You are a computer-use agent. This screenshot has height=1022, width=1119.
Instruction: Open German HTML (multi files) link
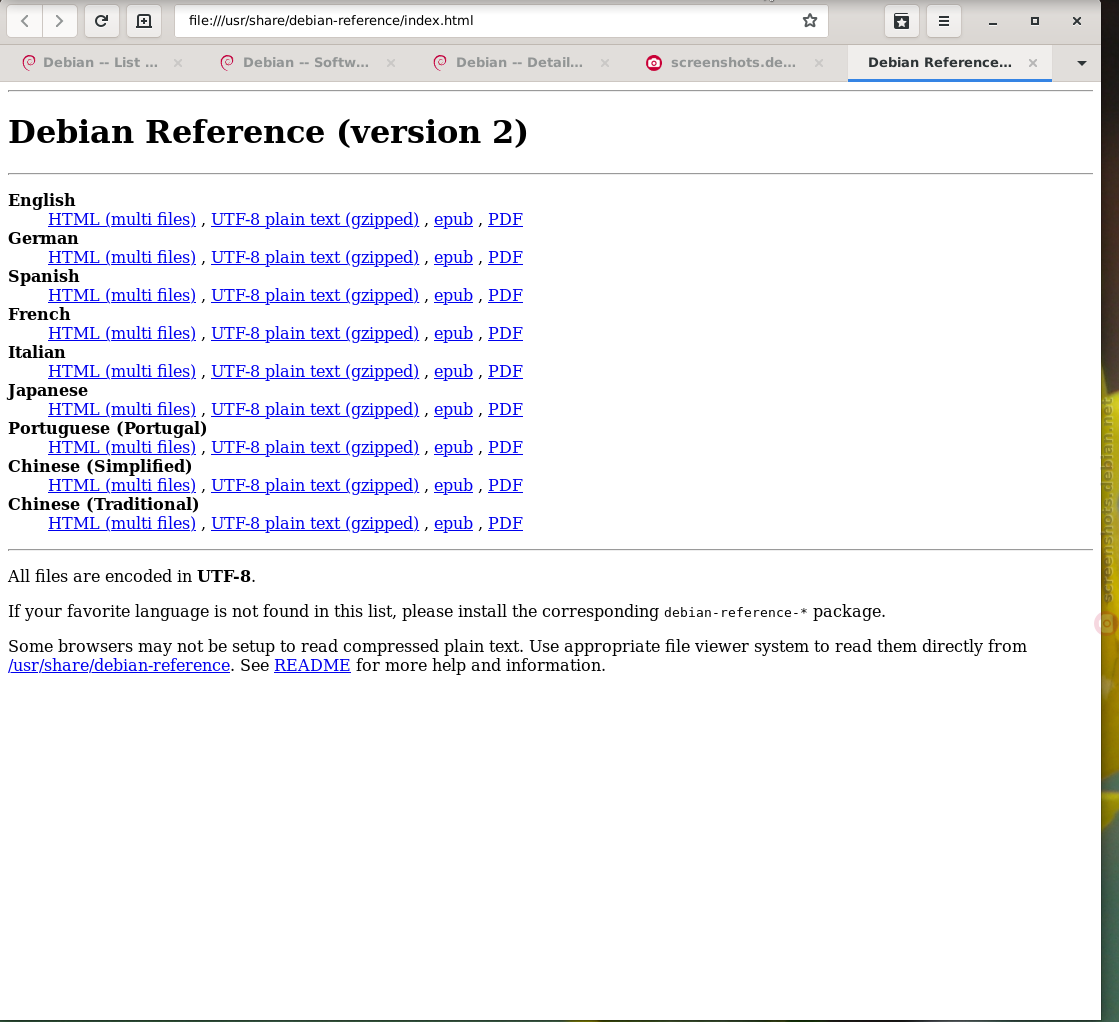point(122,257)
